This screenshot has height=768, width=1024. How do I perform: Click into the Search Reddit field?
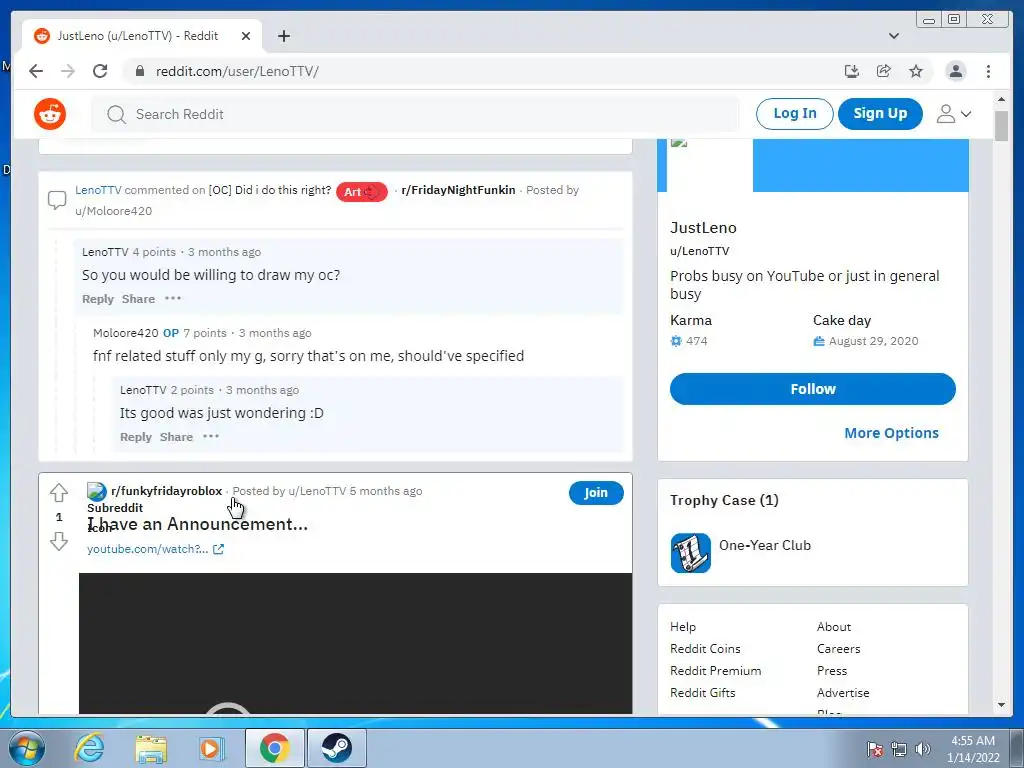415,114
